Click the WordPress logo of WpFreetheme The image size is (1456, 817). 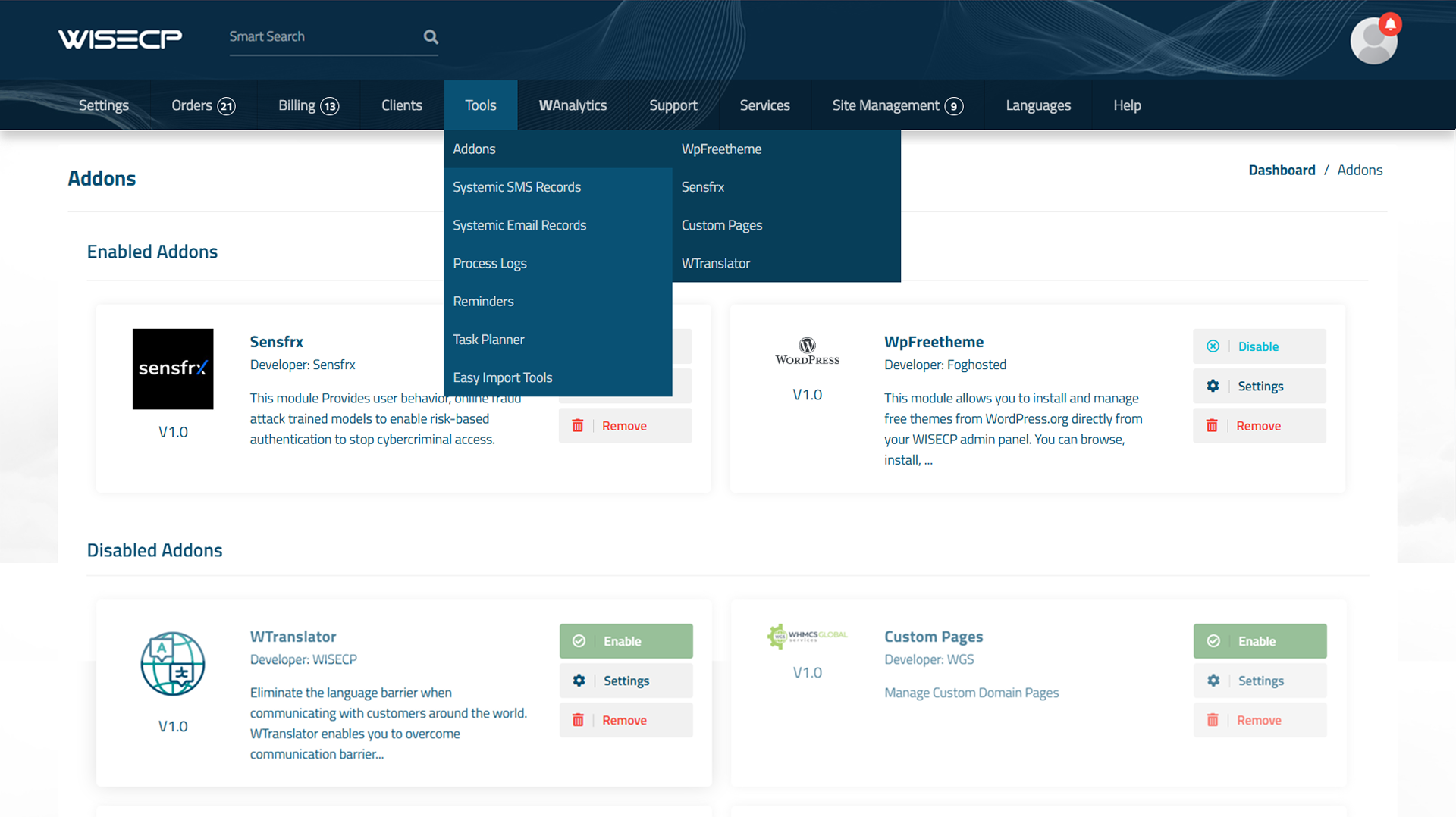point(807,351)
